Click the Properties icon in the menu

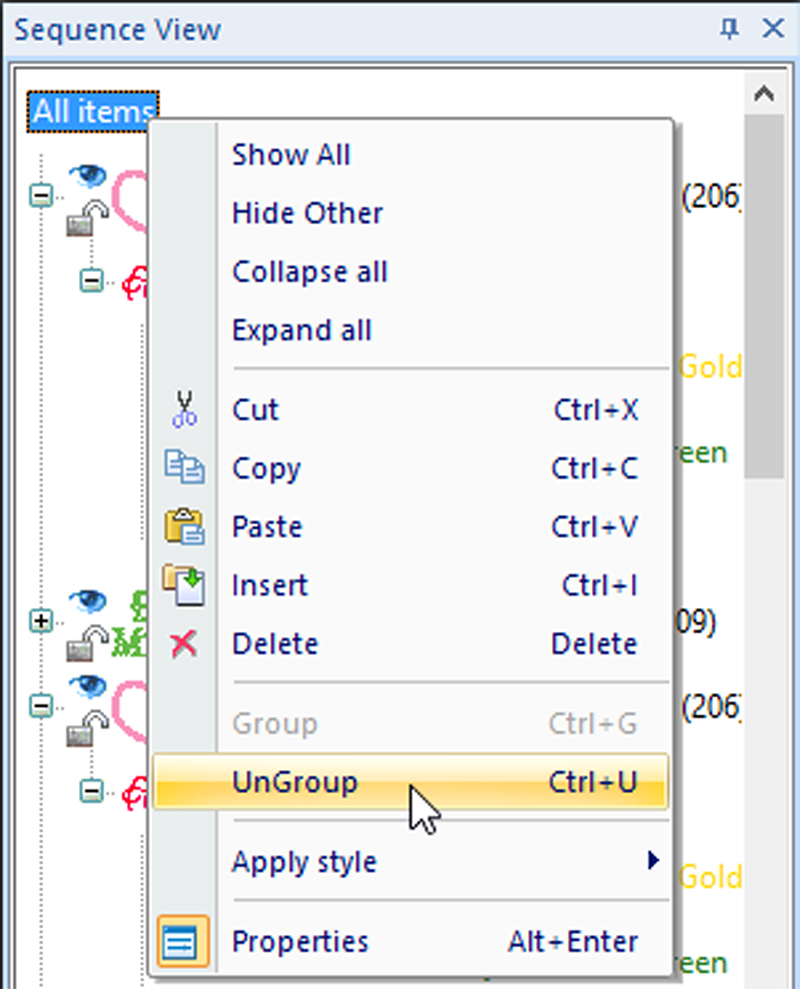click(x=184, y=941)
